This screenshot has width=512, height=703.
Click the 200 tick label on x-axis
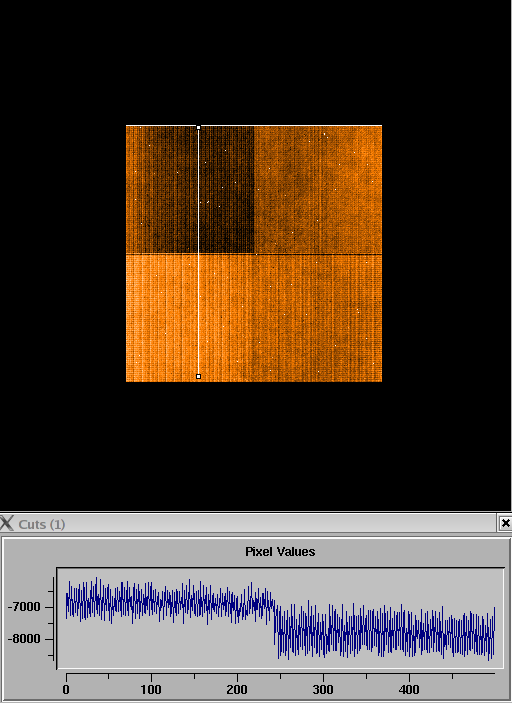click(237, 689)
